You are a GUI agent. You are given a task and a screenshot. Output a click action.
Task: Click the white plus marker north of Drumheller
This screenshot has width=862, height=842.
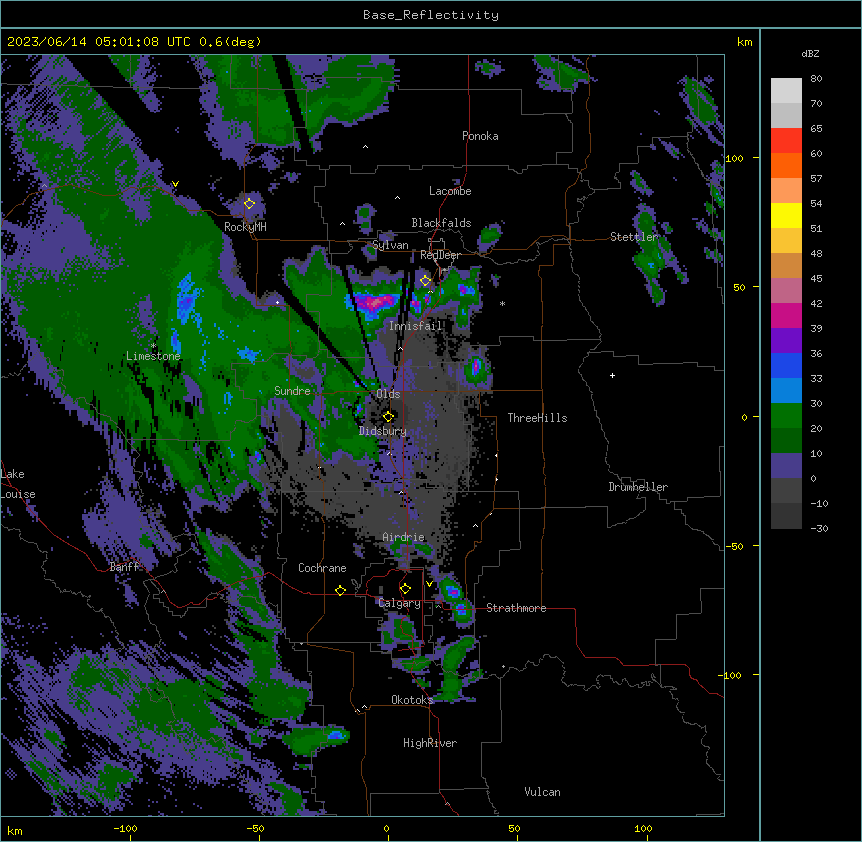(x=612, y=375)
